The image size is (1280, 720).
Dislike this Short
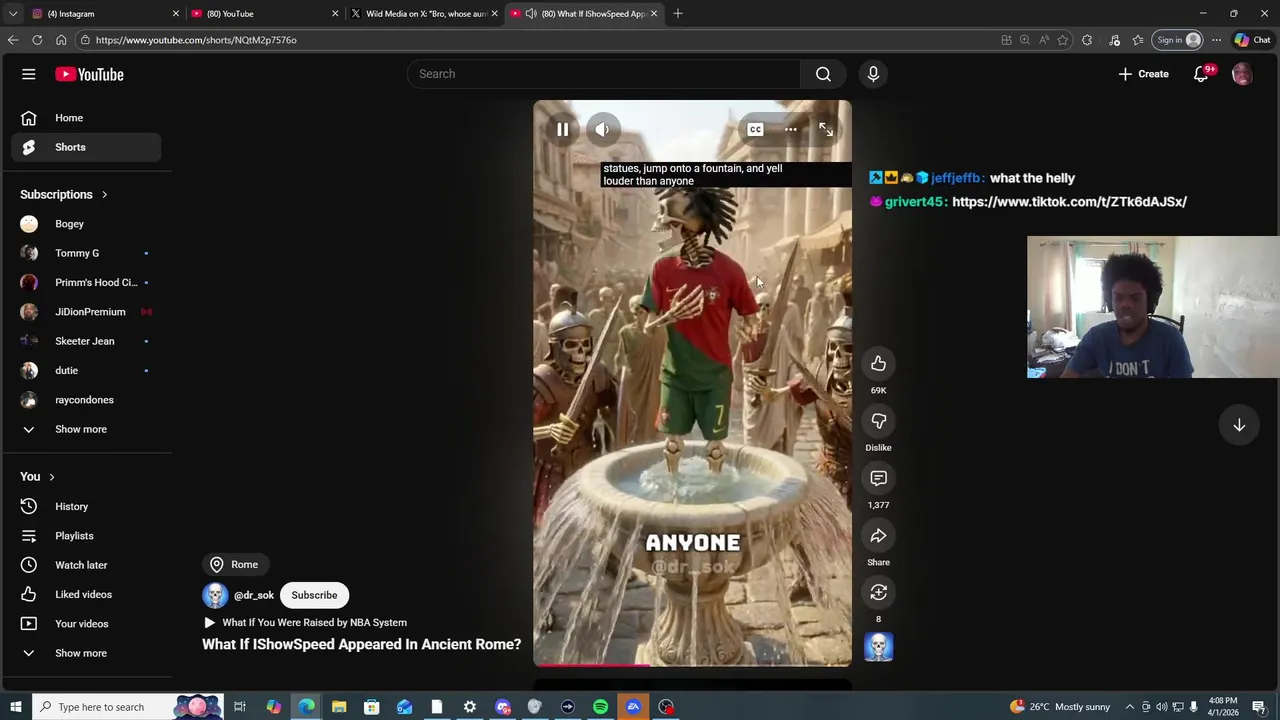[878, 421]
